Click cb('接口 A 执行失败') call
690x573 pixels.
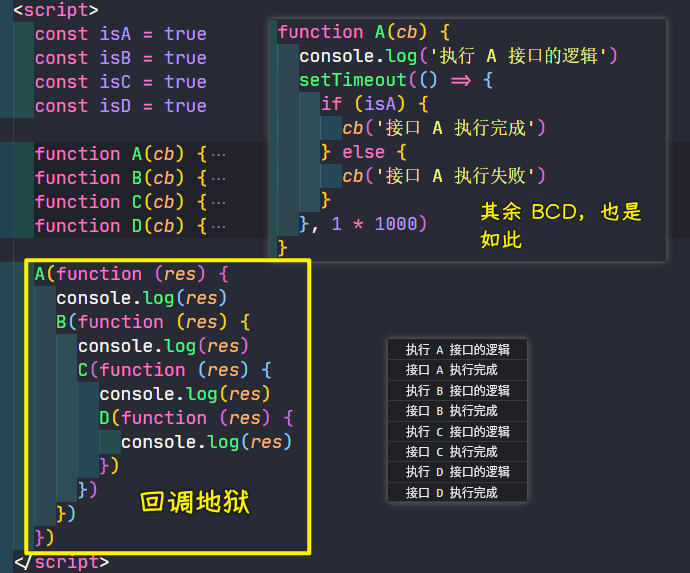pyautogui.click(x=444, y=176)
